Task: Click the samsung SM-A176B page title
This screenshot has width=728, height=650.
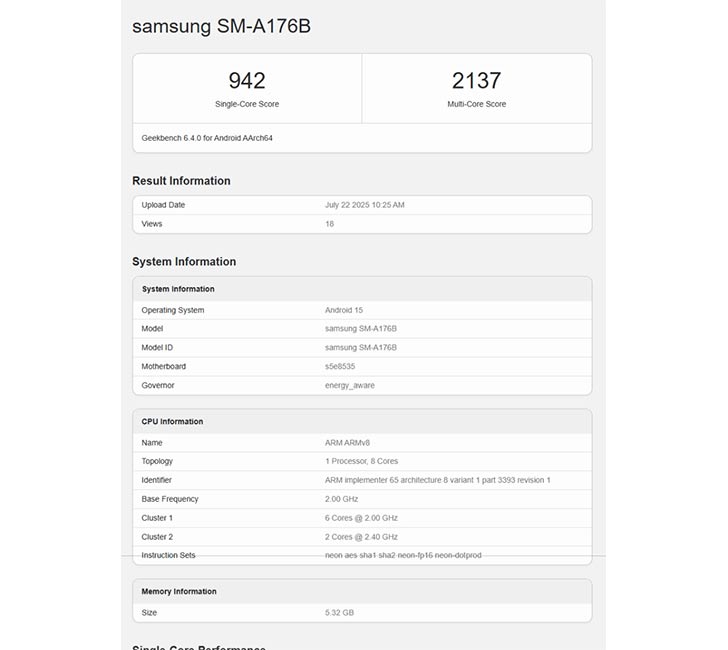Action: tap(221, 26)
